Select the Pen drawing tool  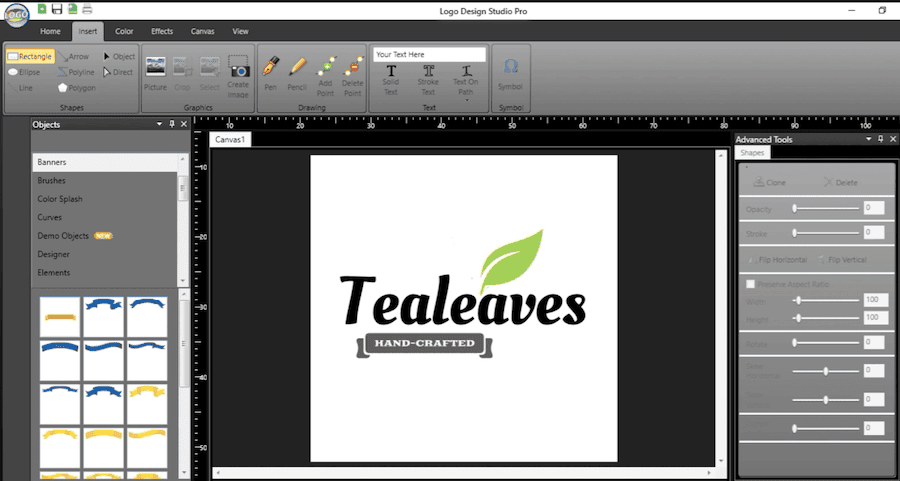(270, 73)
